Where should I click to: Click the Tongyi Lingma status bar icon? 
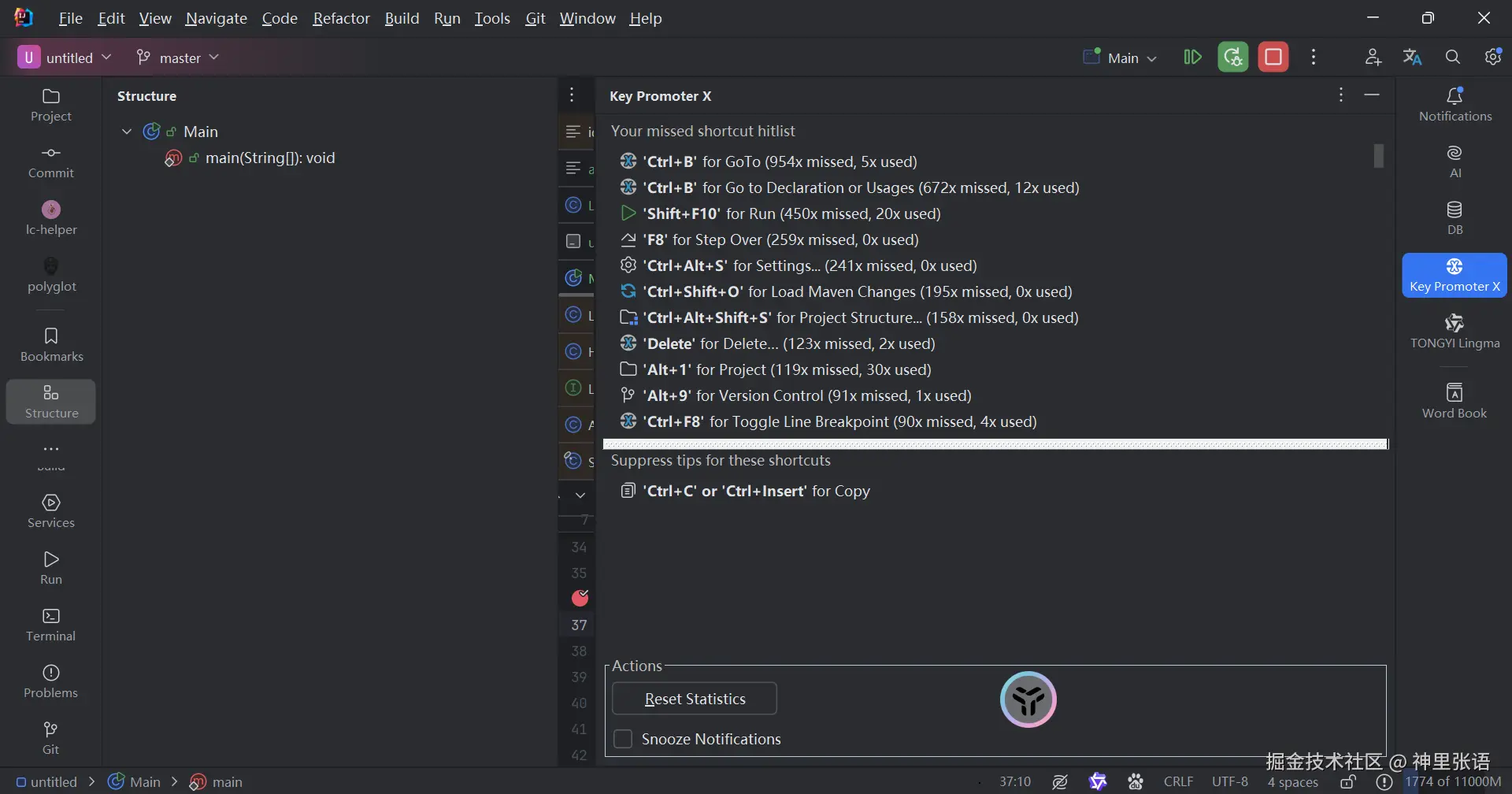point(1098,781)
